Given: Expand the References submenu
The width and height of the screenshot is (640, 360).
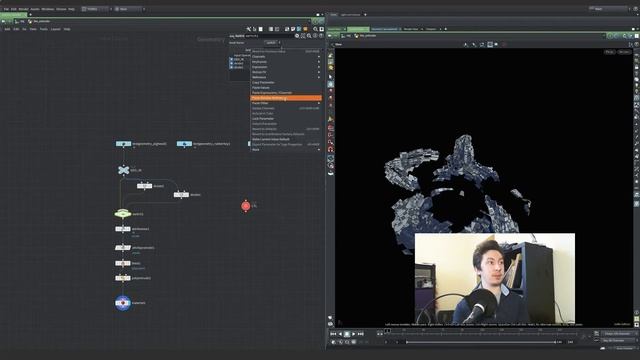Looking at the screenshot, I should pyautogui.click(x=286, y=77).
